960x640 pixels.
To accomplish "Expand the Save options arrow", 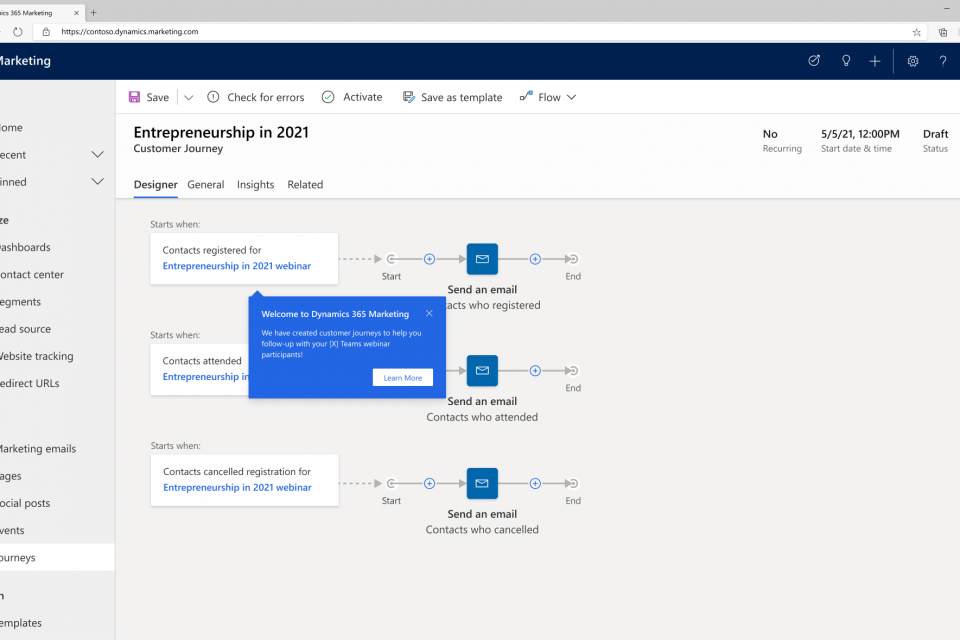I will point(189,97).
